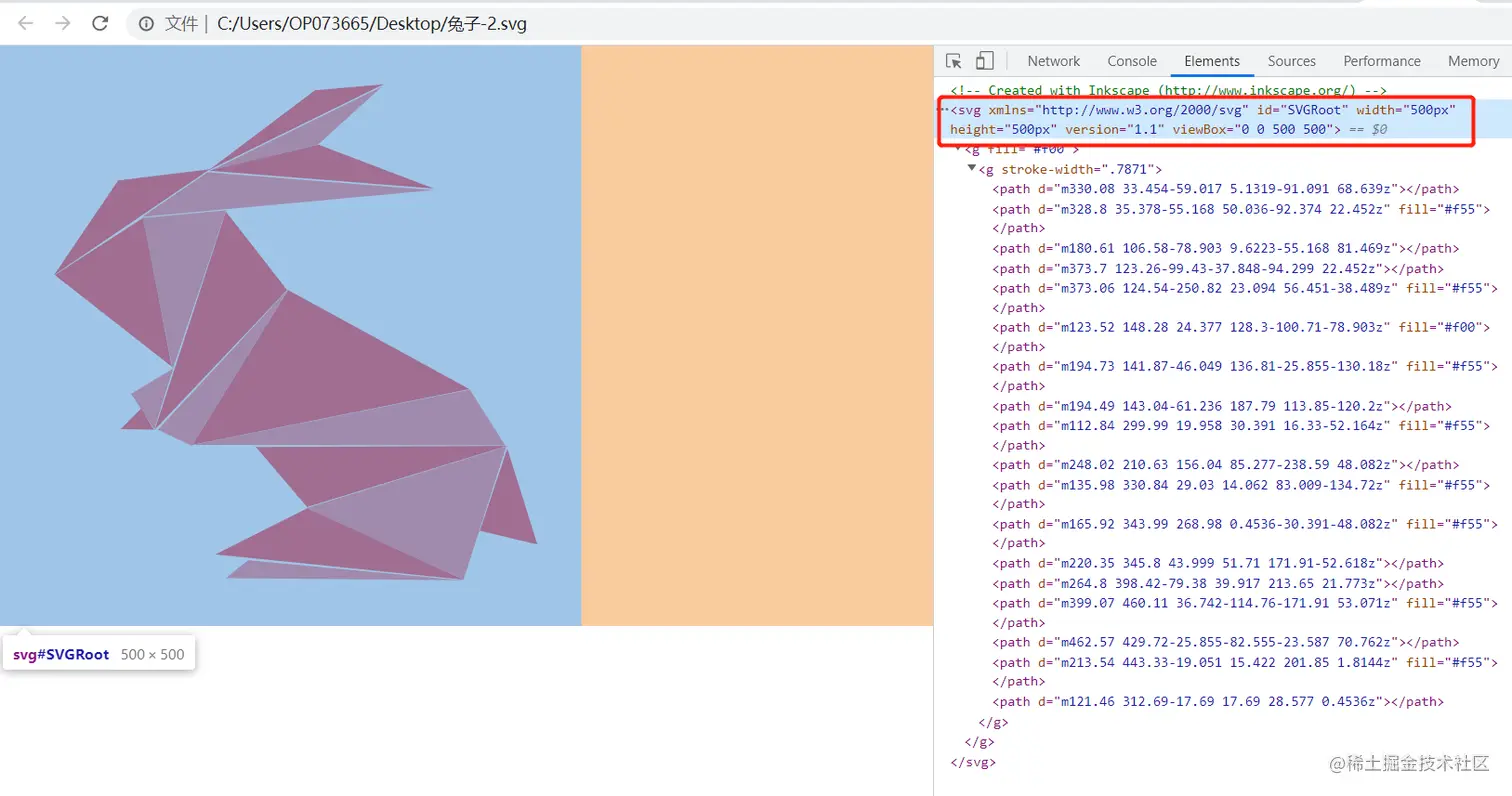The width and height of the screenshot is (1512, 796).
Task: Click the browser back arrow
Action: click(x=26, y=23)
